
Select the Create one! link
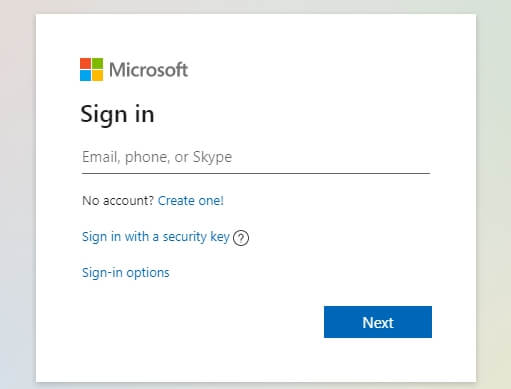[190, 201]
